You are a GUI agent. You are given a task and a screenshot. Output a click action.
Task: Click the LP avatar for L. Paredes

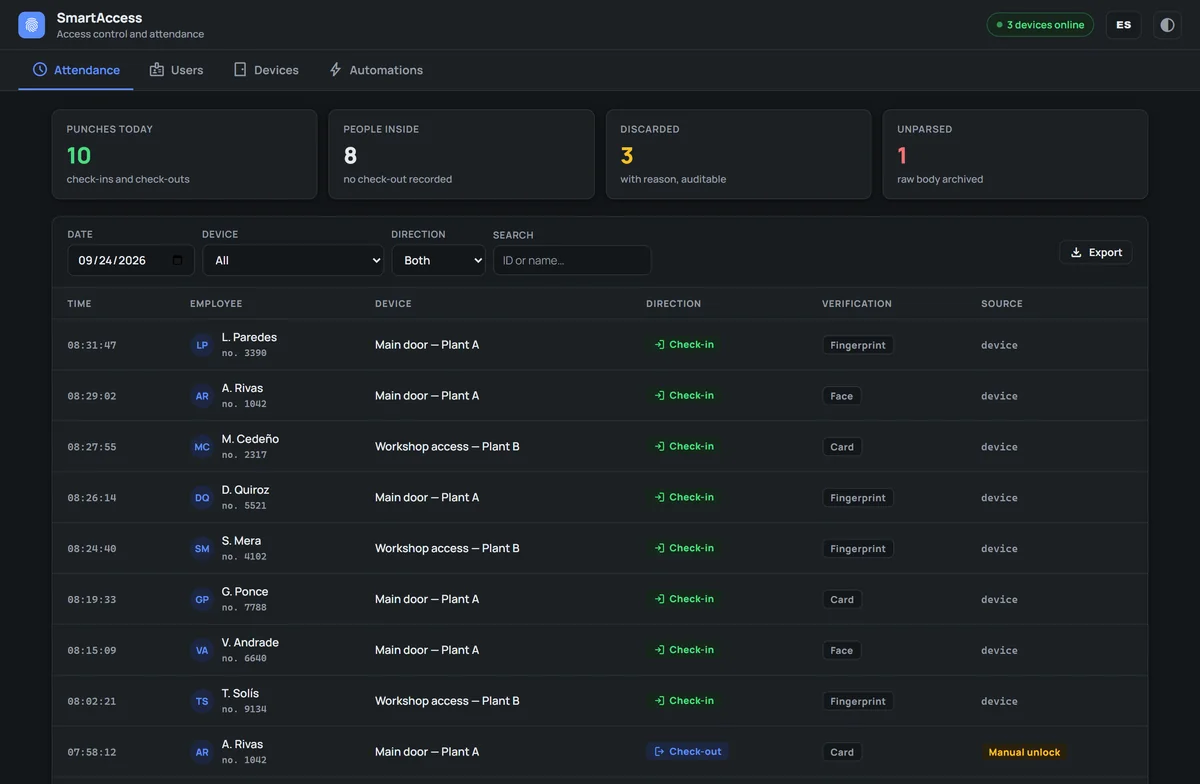[202, 345]
